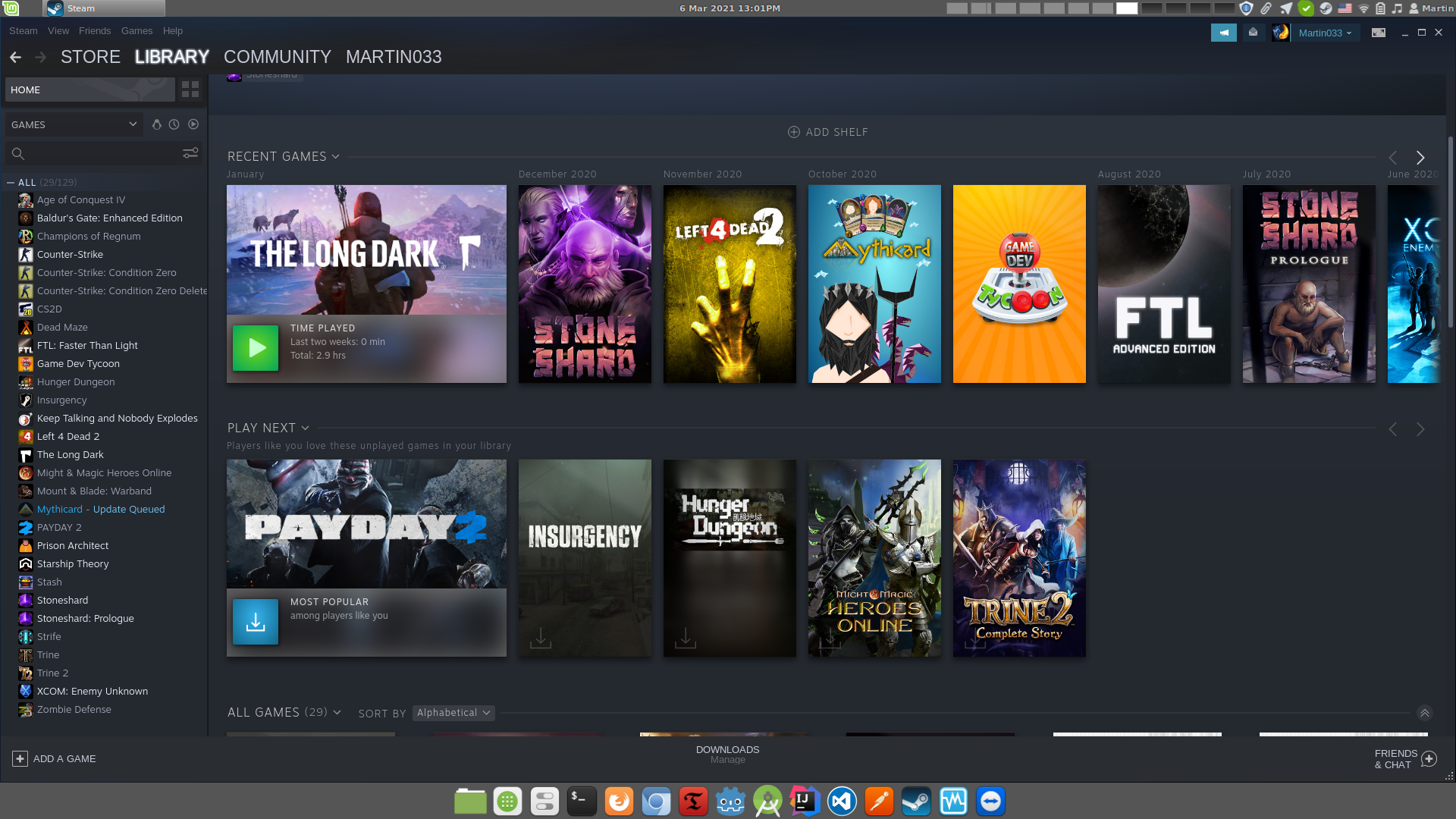Click the Hunger Dungeon card download icon

coord(686,638)
